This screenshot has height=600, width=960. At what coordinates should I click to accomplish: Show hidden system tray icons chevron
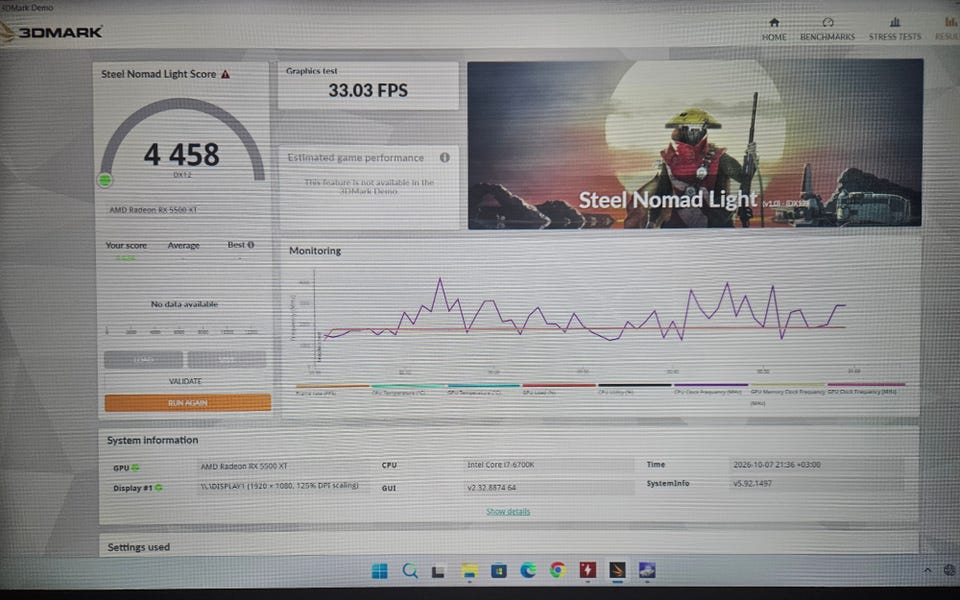pyautogui.click(x=928, y=571)
